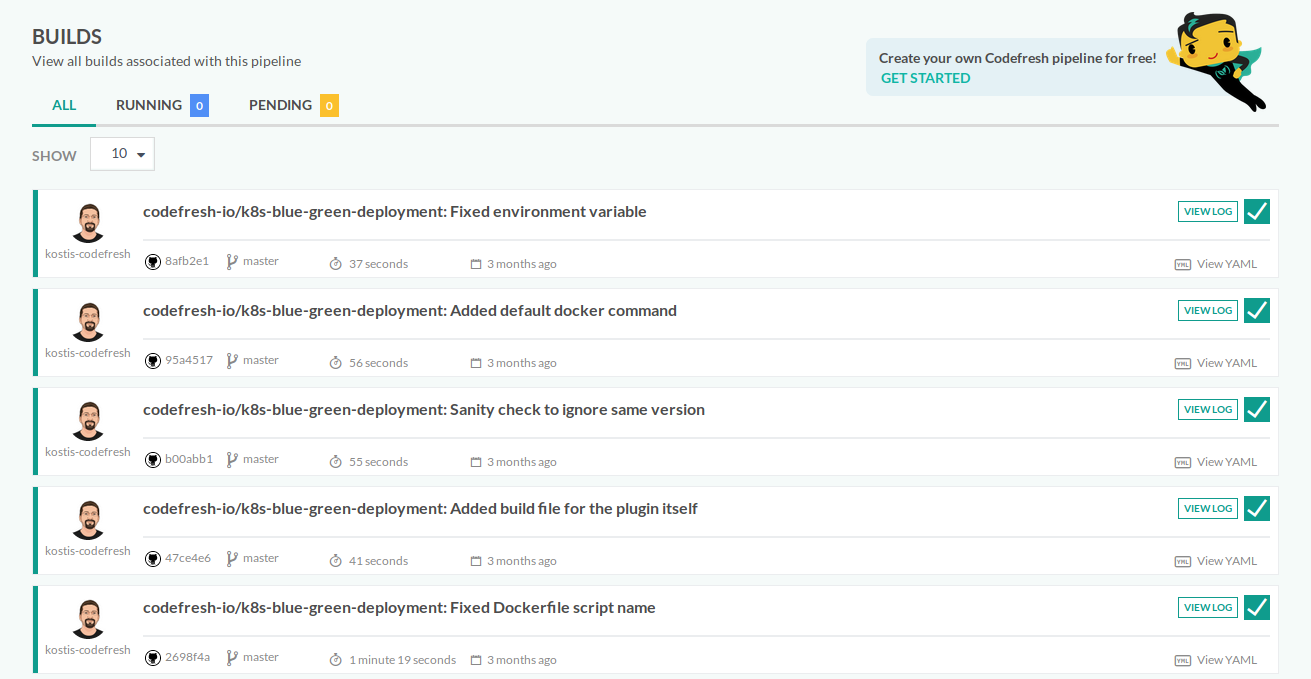Viewport: 1311px width, 679px height.
Task: Click branch icon next to master in 95a4517 build
Action: [x=232, y=361]
